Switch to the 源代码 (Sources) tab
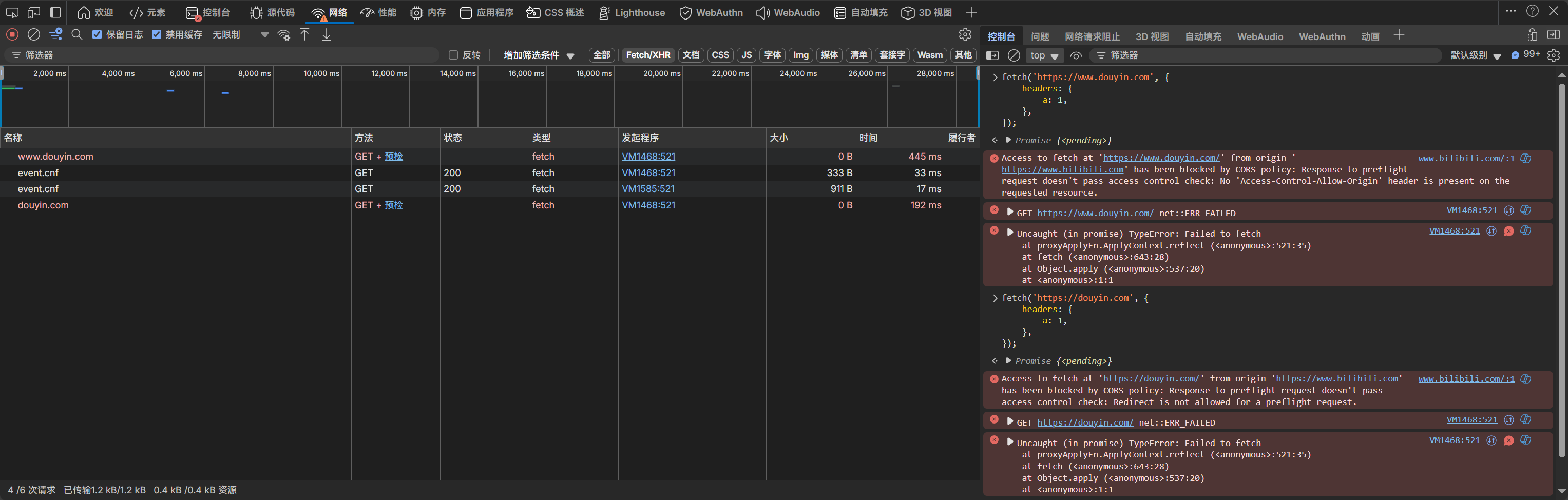The height and width of the screenshot is (500, 1568). 272,13
